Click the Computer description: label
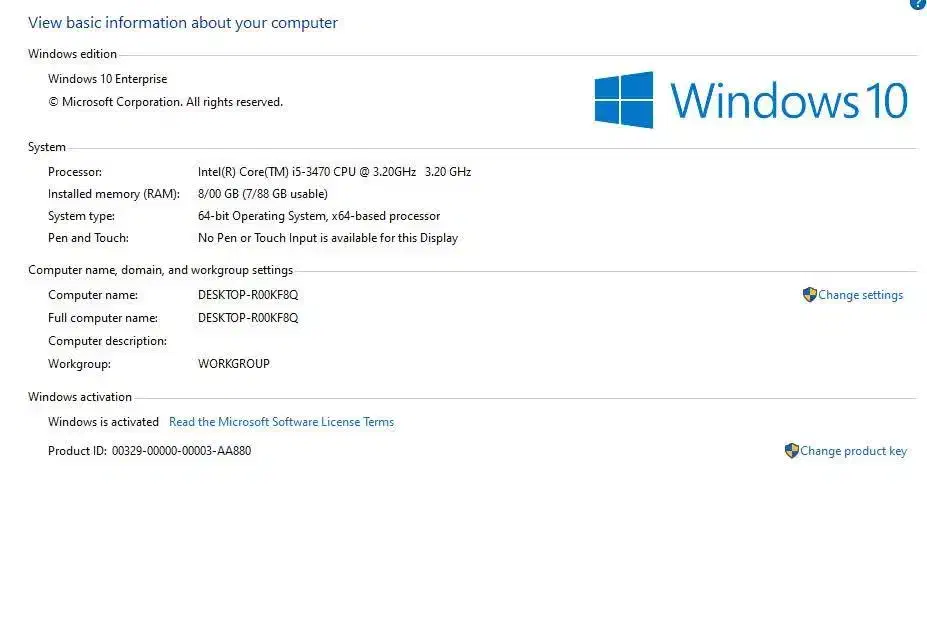927x628 pixels. pyautogui.click(x=108, y=341)
